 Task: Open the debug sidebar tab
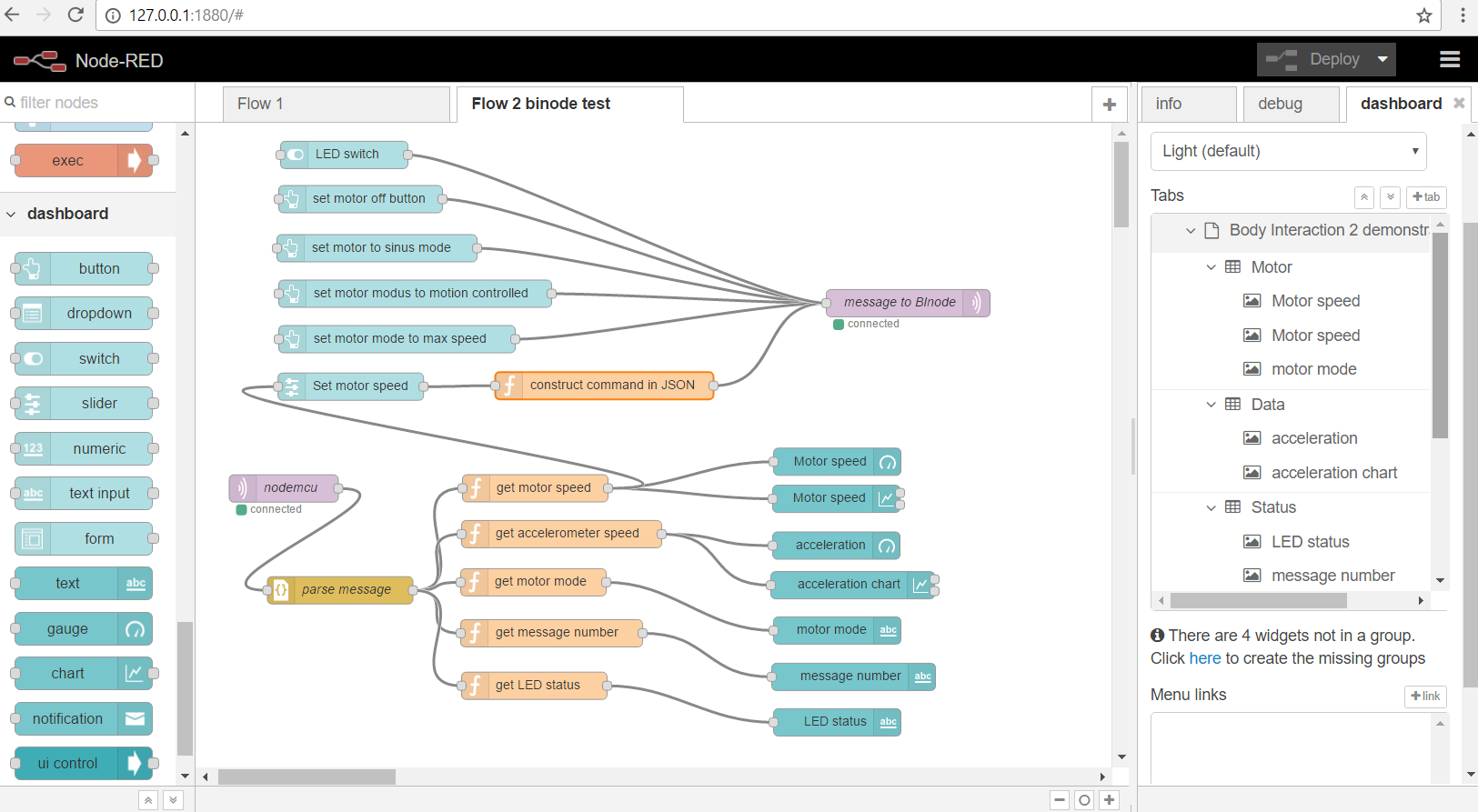1281,105
